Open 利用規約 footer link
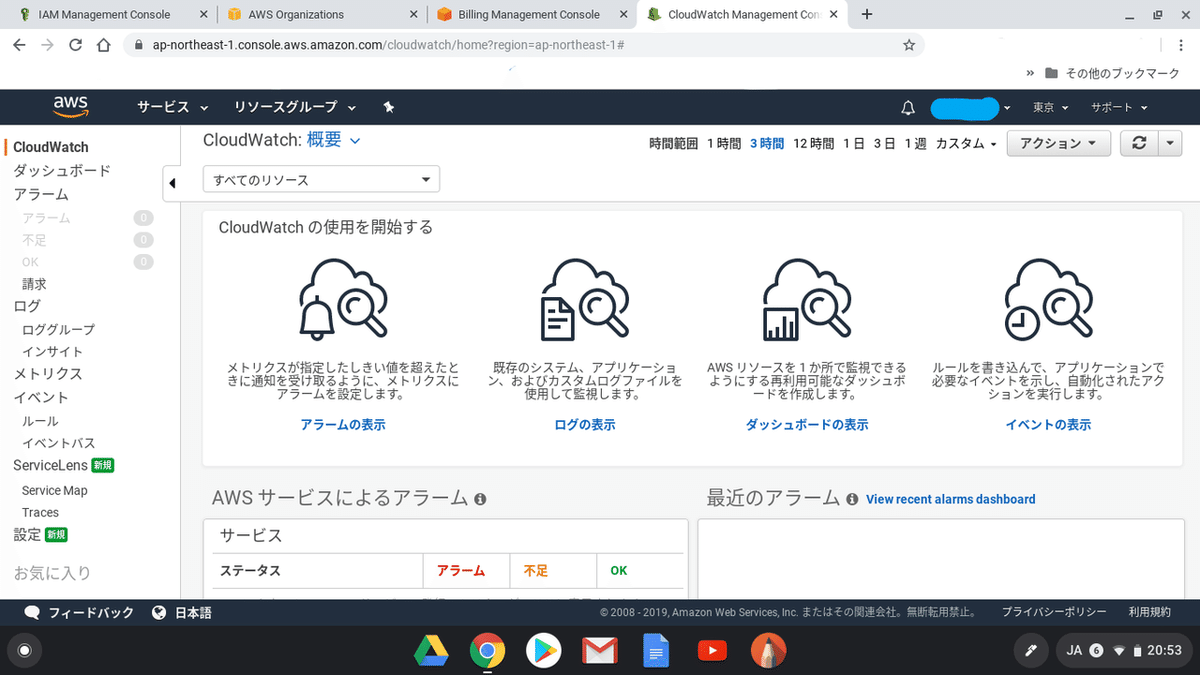Screen dimensions: 1200x675 point(1149,613)
